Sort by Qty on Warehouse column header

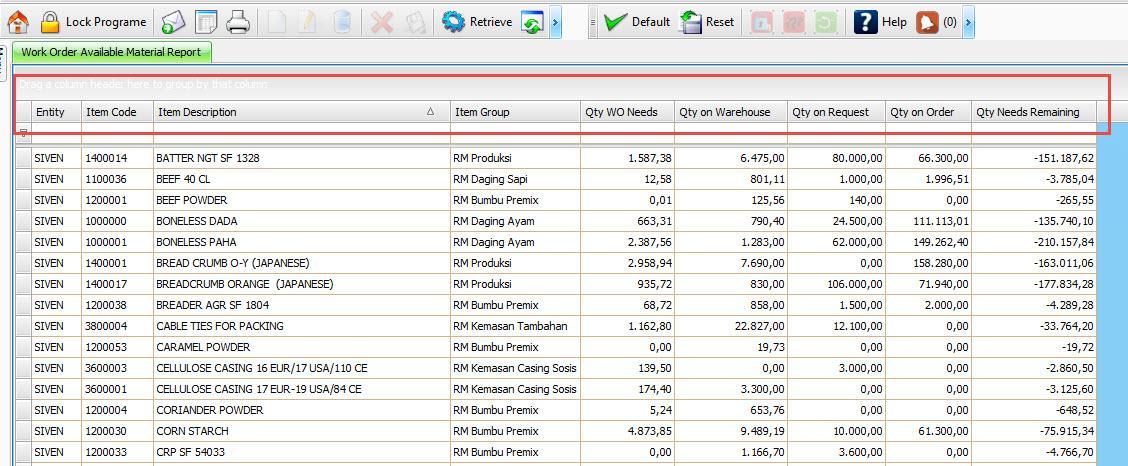coord(731,111)
